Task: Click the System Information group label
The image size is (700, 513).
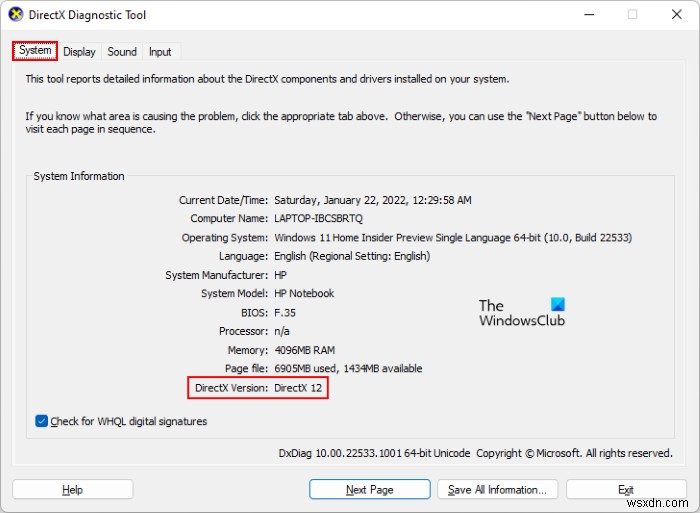Action: (79, 176)
